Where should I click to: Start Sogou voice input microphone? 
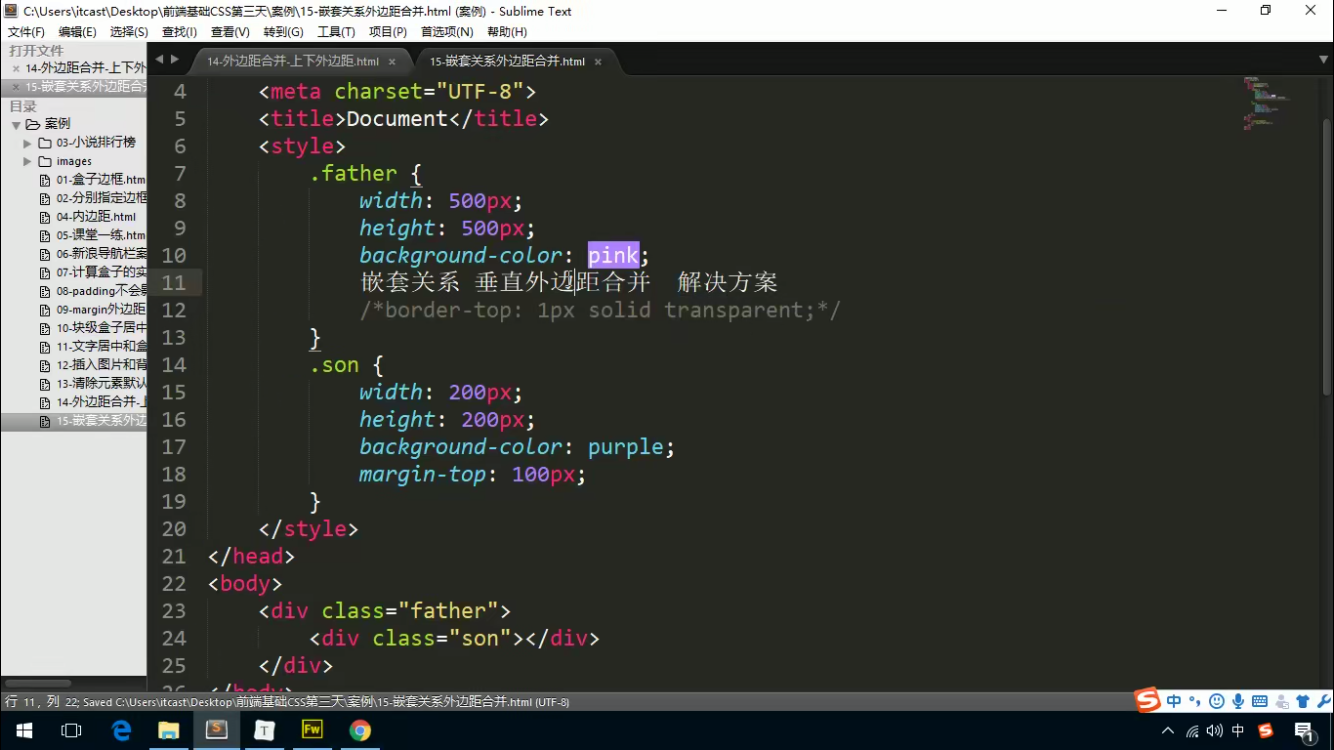pos(1238,701)
